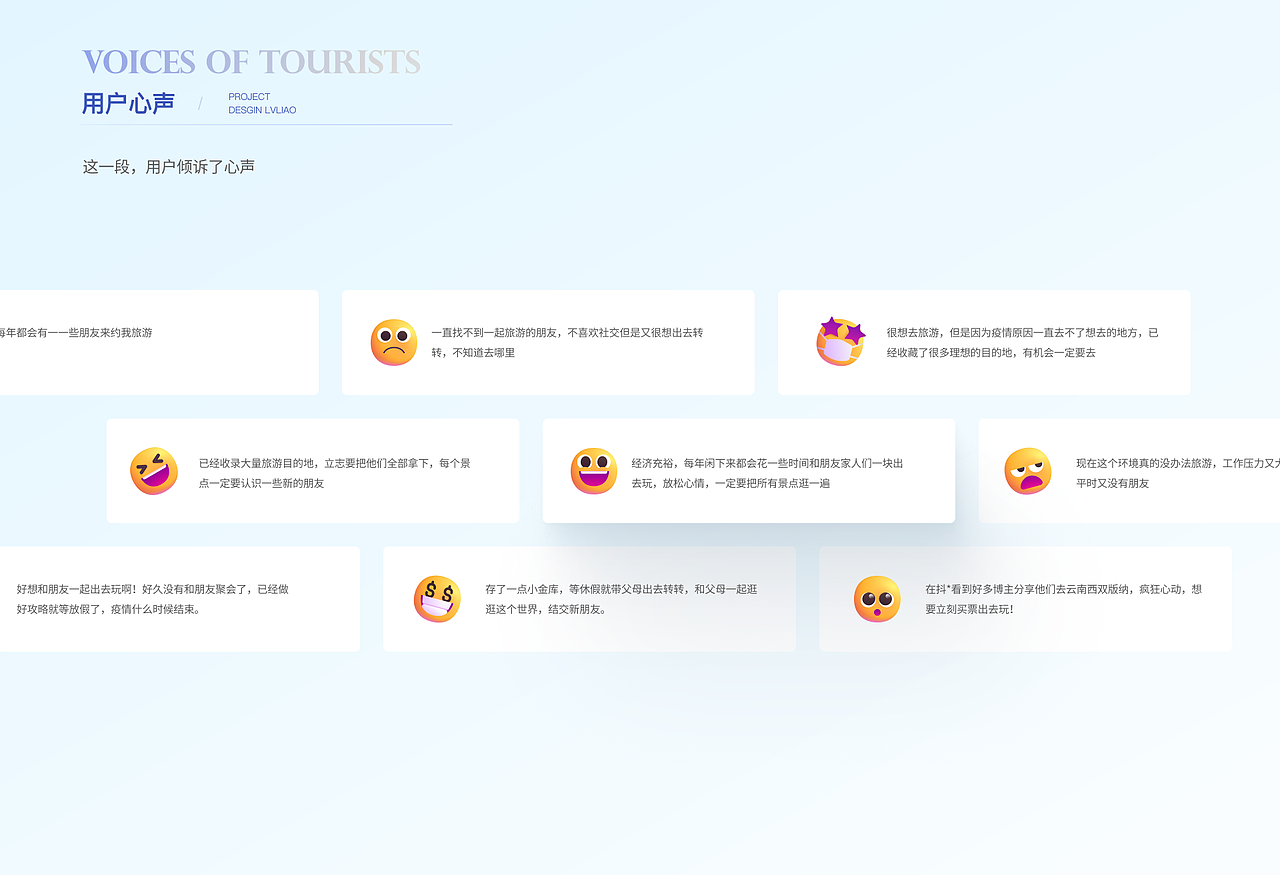Click the tired yawning emoji icon

click(x=1028, y=471)
